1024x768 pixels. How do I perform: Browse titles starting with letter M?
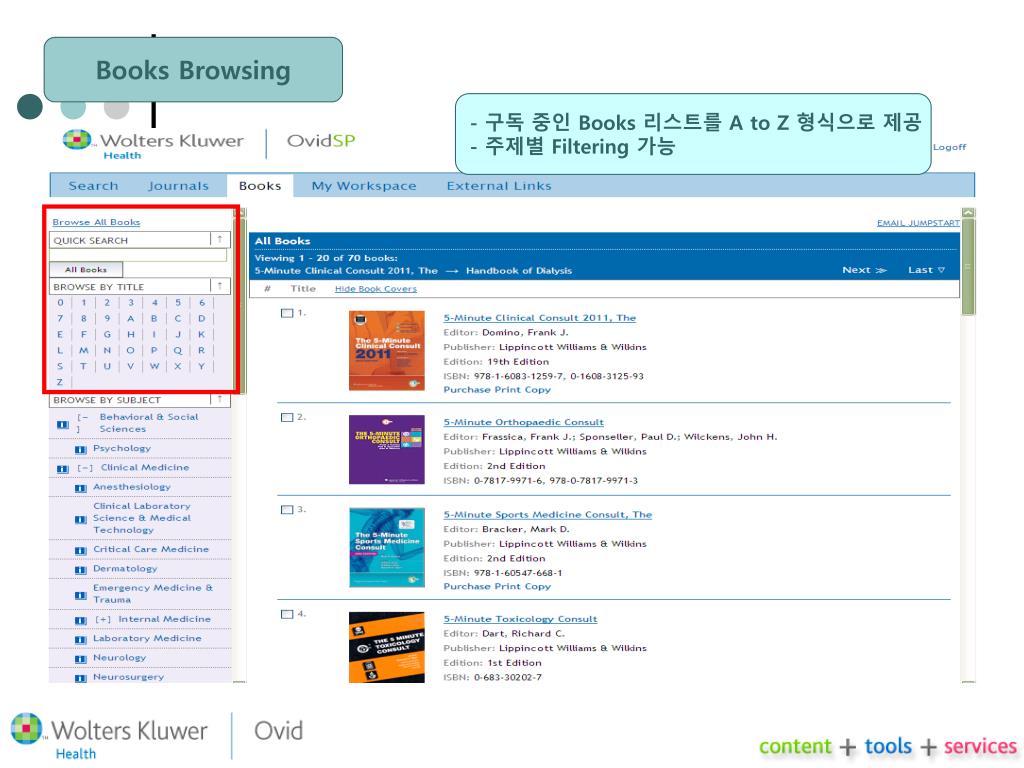click(84, 350)
